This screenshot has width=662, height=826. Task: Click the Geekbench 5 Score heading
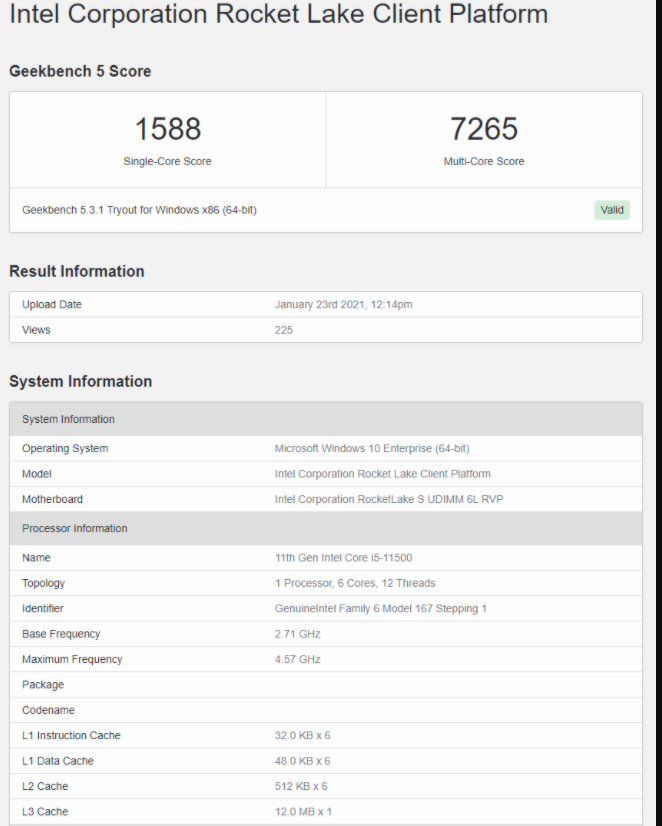pyautogui.click(x=80, y=71)
